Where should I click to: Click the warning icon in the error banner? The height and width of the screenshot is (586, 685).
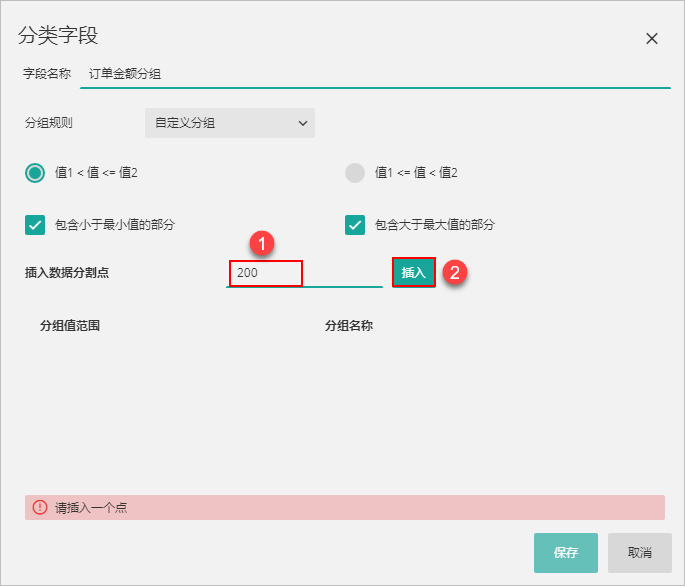point(40,508)
